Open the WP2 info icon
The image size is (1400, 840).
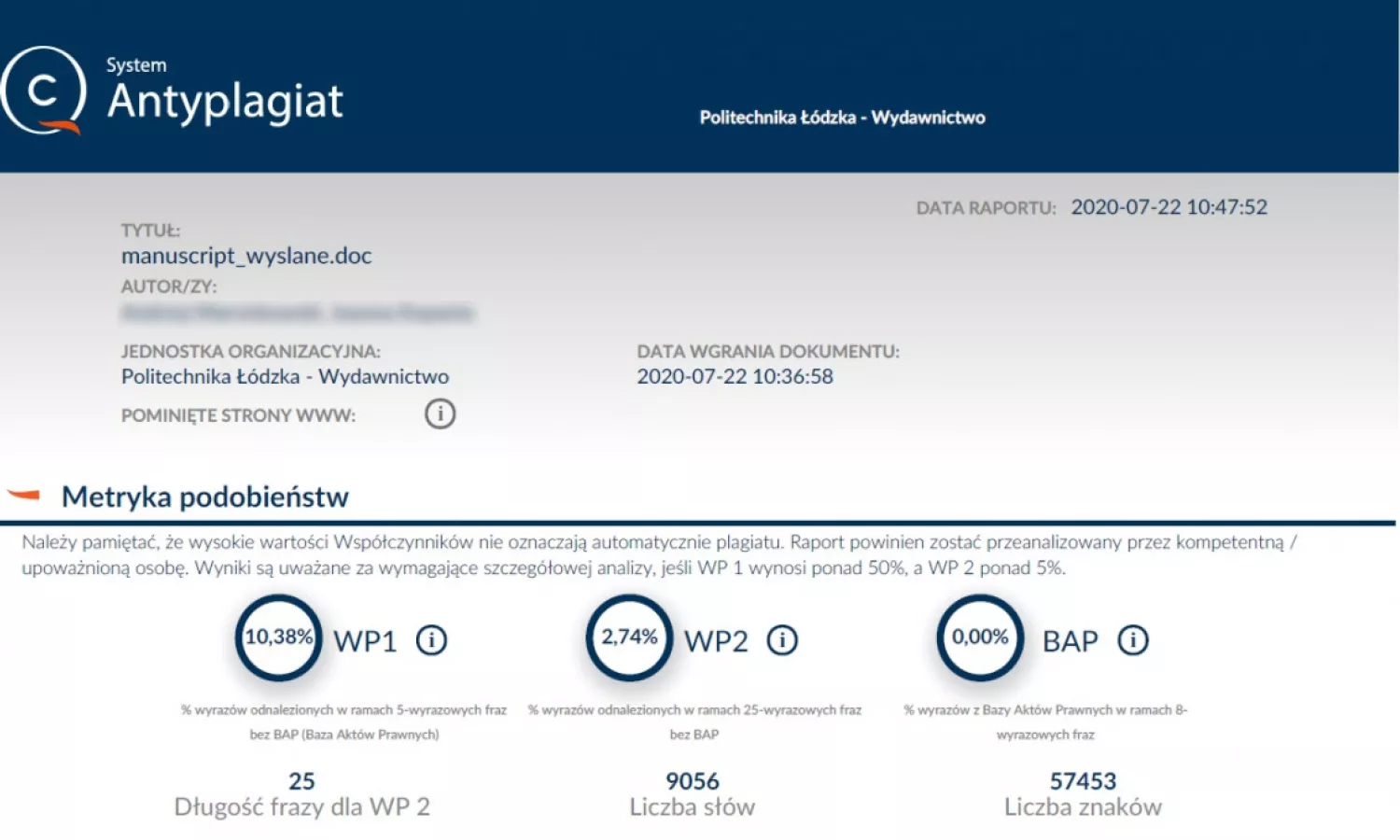[x=782, y=640]
